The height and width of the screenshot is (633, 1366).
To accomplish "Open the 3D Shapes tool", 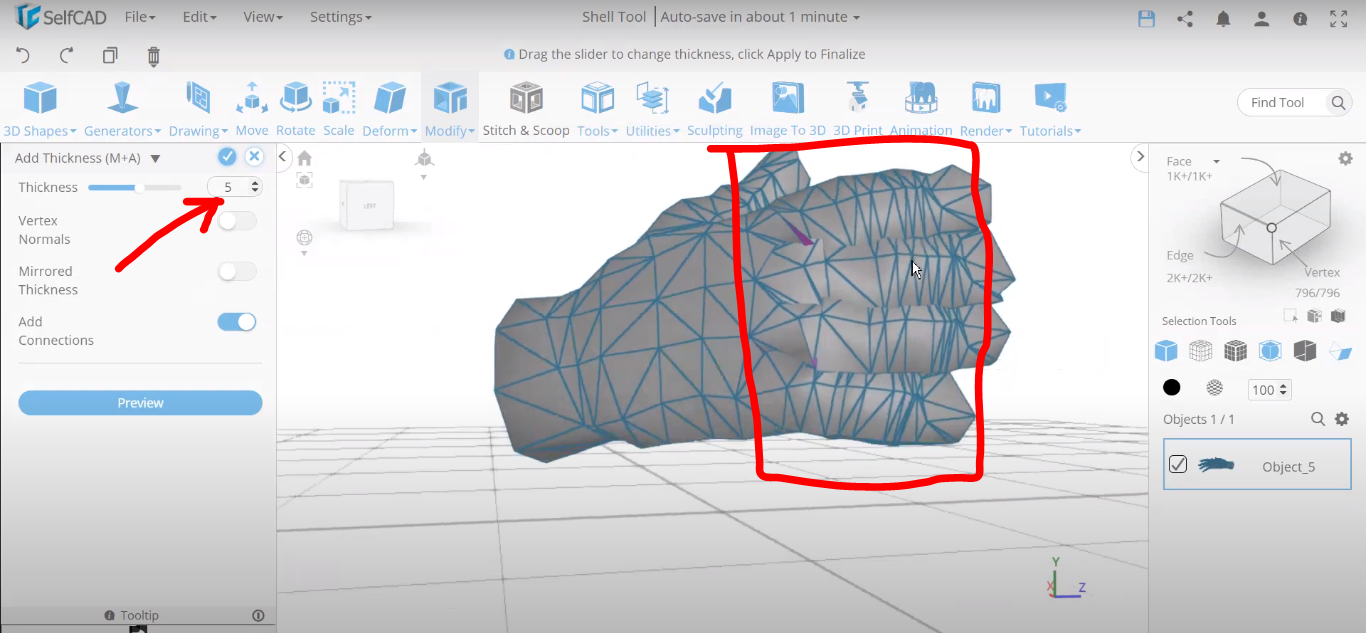I will tap(40, 109).
